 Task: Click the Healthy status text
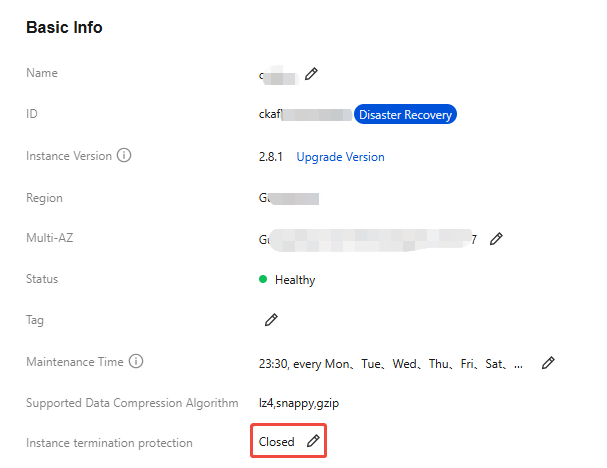295,280
